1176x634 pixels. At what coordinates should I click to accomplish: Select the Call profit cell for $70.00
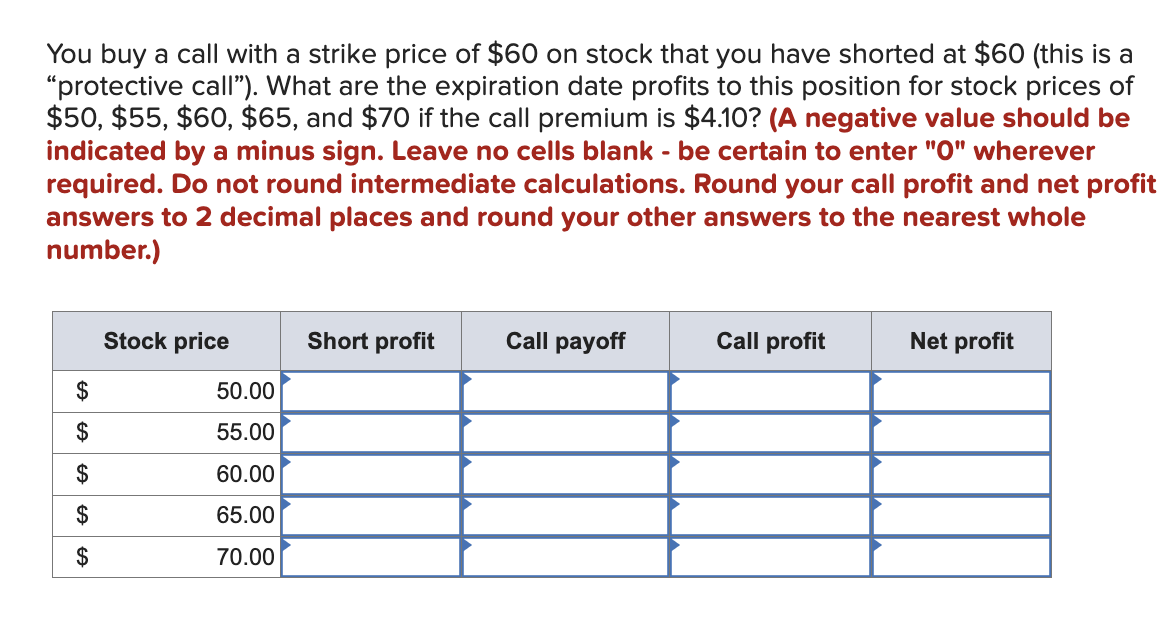pyautogui.click(x=770, y=557)
